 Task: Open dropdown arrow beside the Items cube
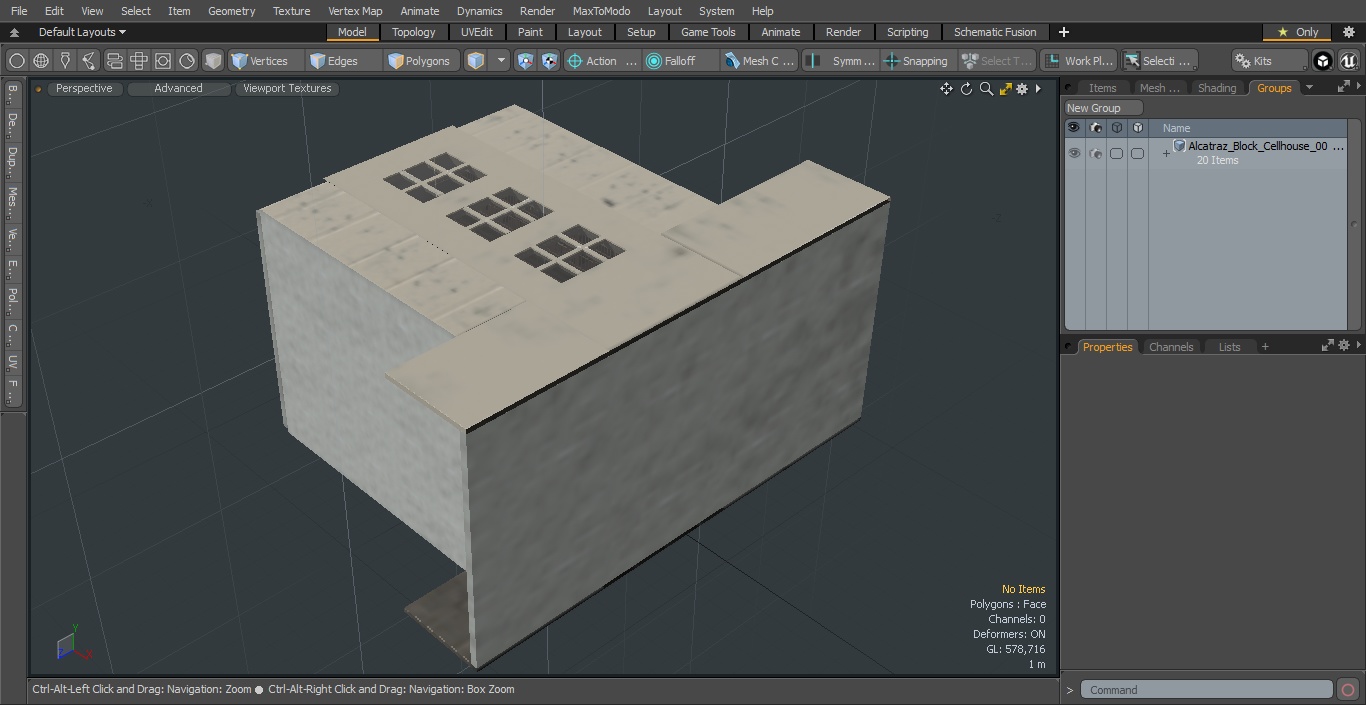501,61
